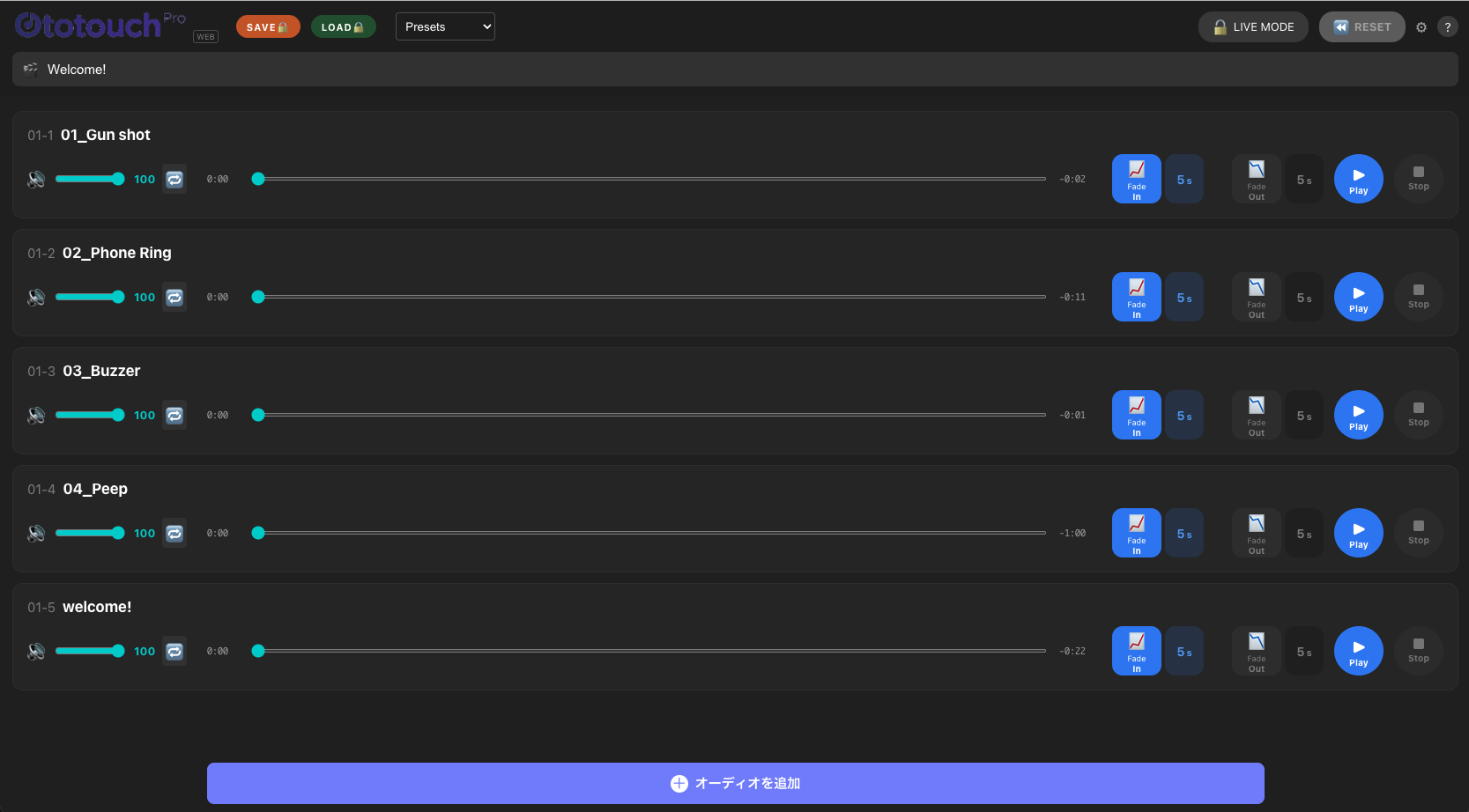Open fade-out duration for 02_Phone Ring
The image size is (1469, 812).
tap(1304, 297)
